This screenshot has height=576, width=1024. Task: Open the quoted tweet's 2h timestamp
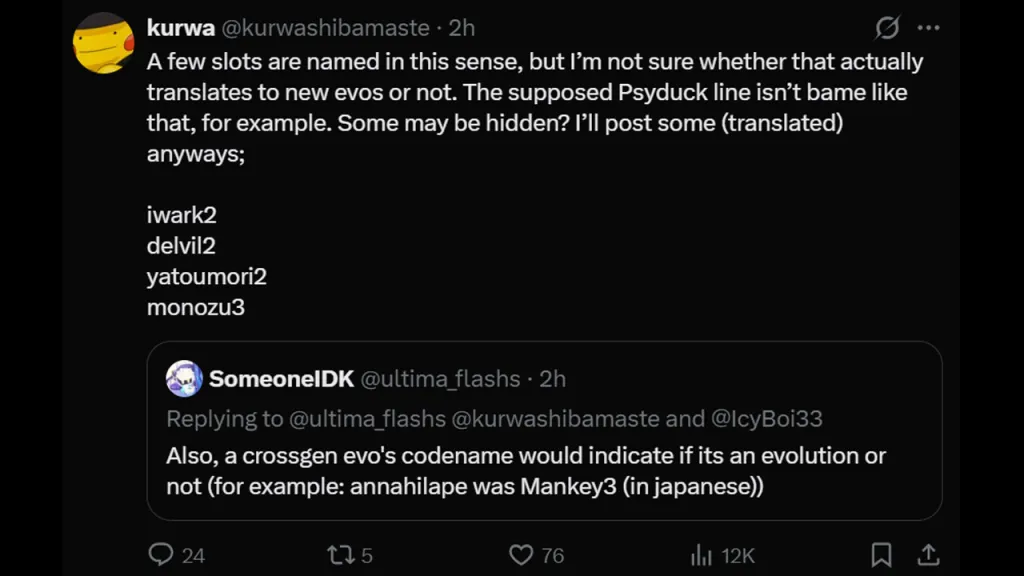click(552, 379)
